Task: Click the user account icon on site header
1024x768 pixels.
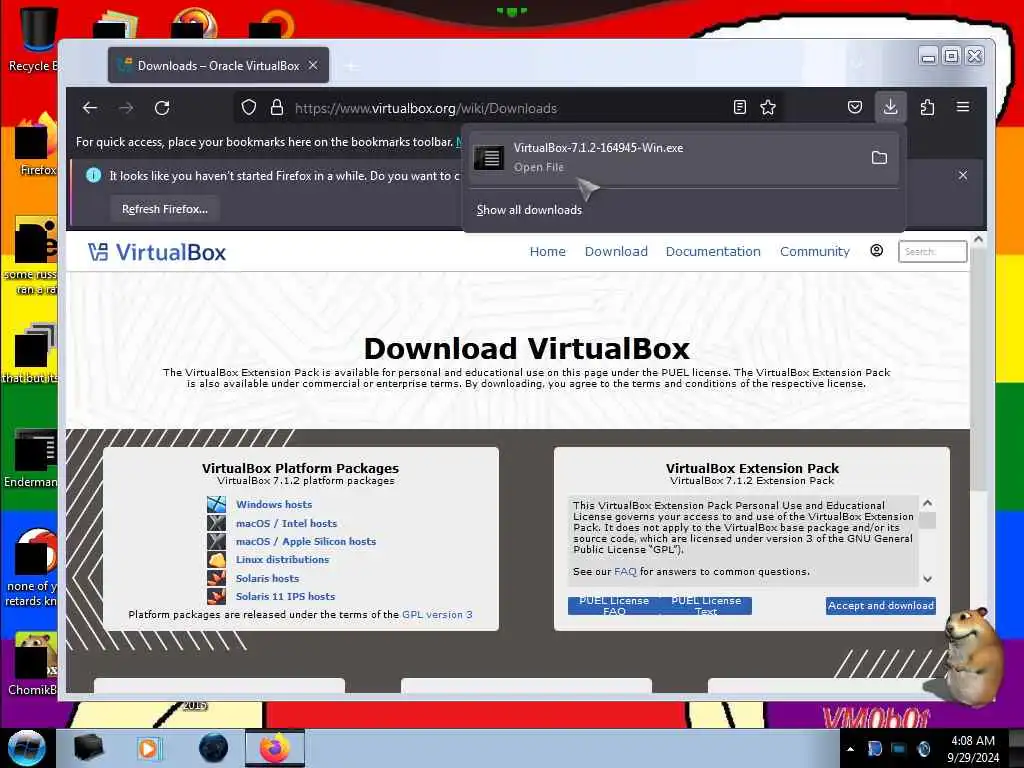Action: click(x=876, y=251)
